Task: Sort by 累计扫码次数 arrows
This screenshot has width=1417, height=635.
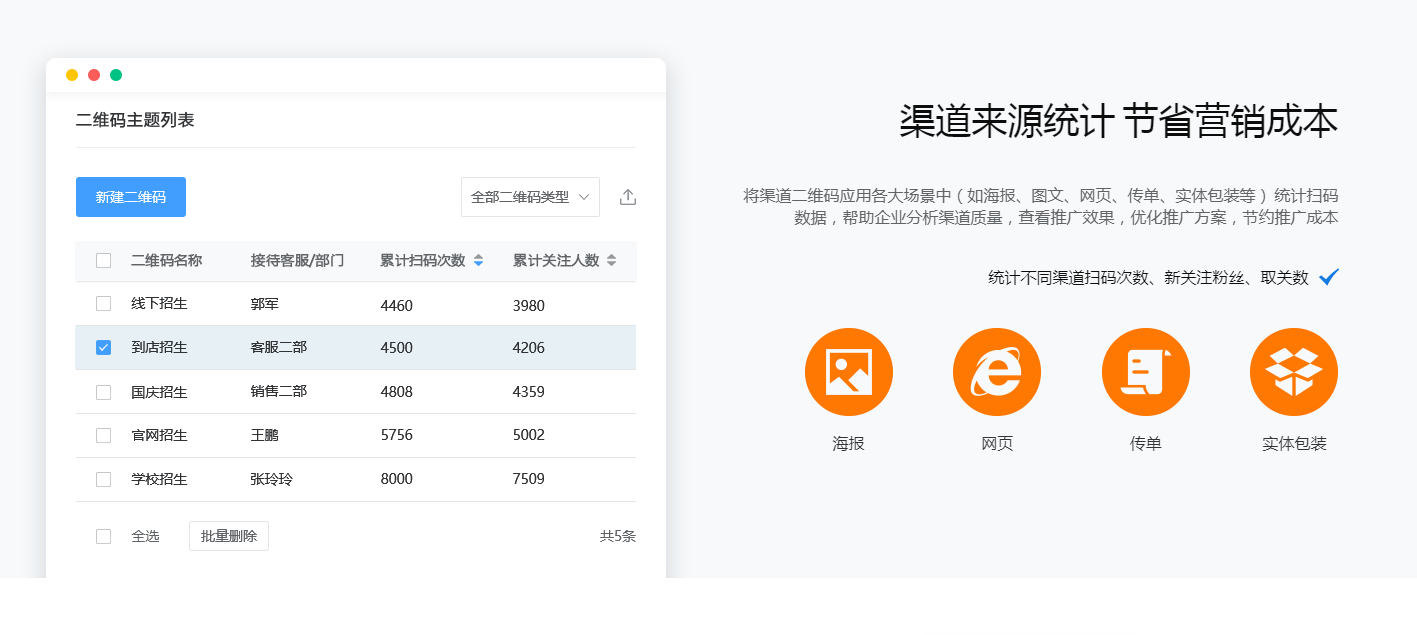Action: point(478,260)
